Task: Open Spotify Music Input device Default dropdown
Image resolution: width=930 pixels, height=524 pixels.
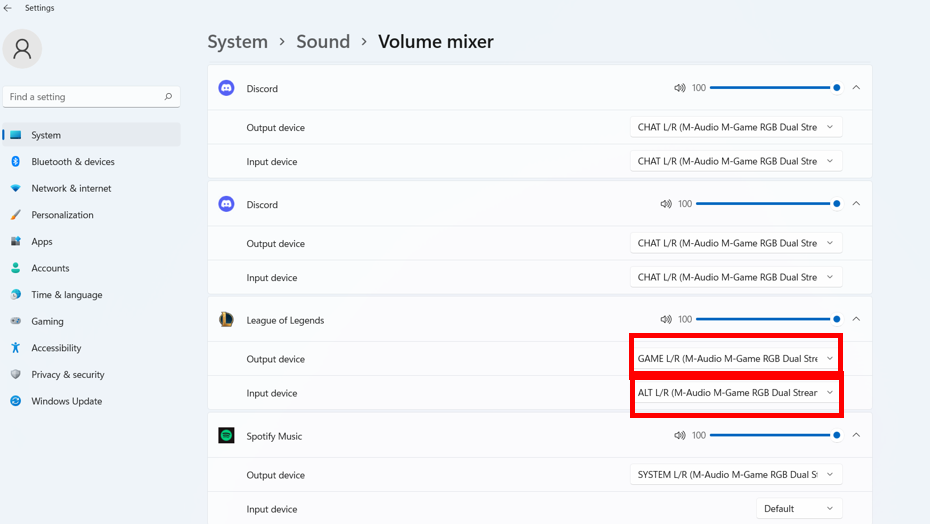Action: pos(799,509)
